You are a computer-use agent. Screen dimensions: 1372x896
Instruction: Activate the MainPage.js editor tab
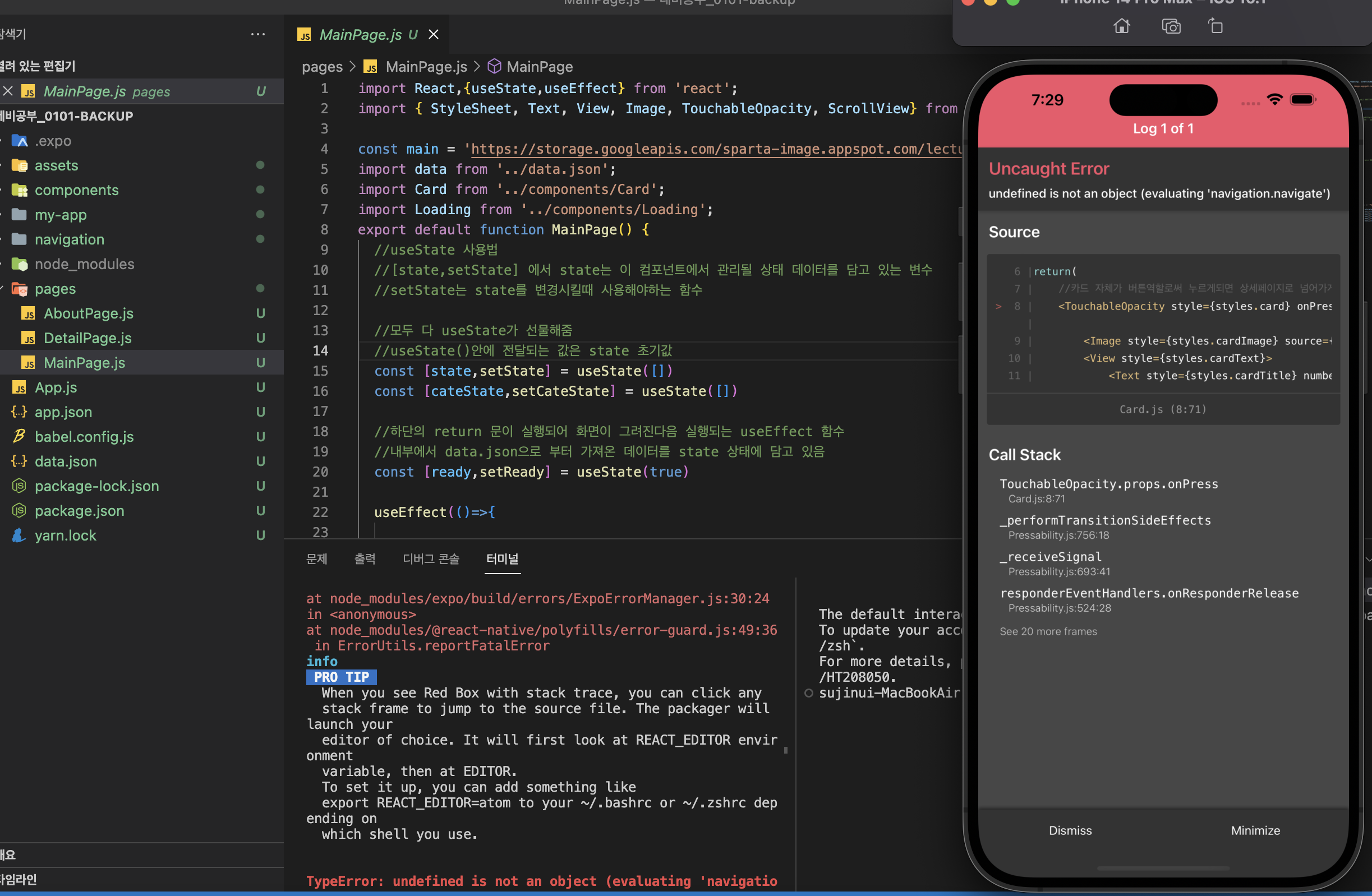pos(368,35)
